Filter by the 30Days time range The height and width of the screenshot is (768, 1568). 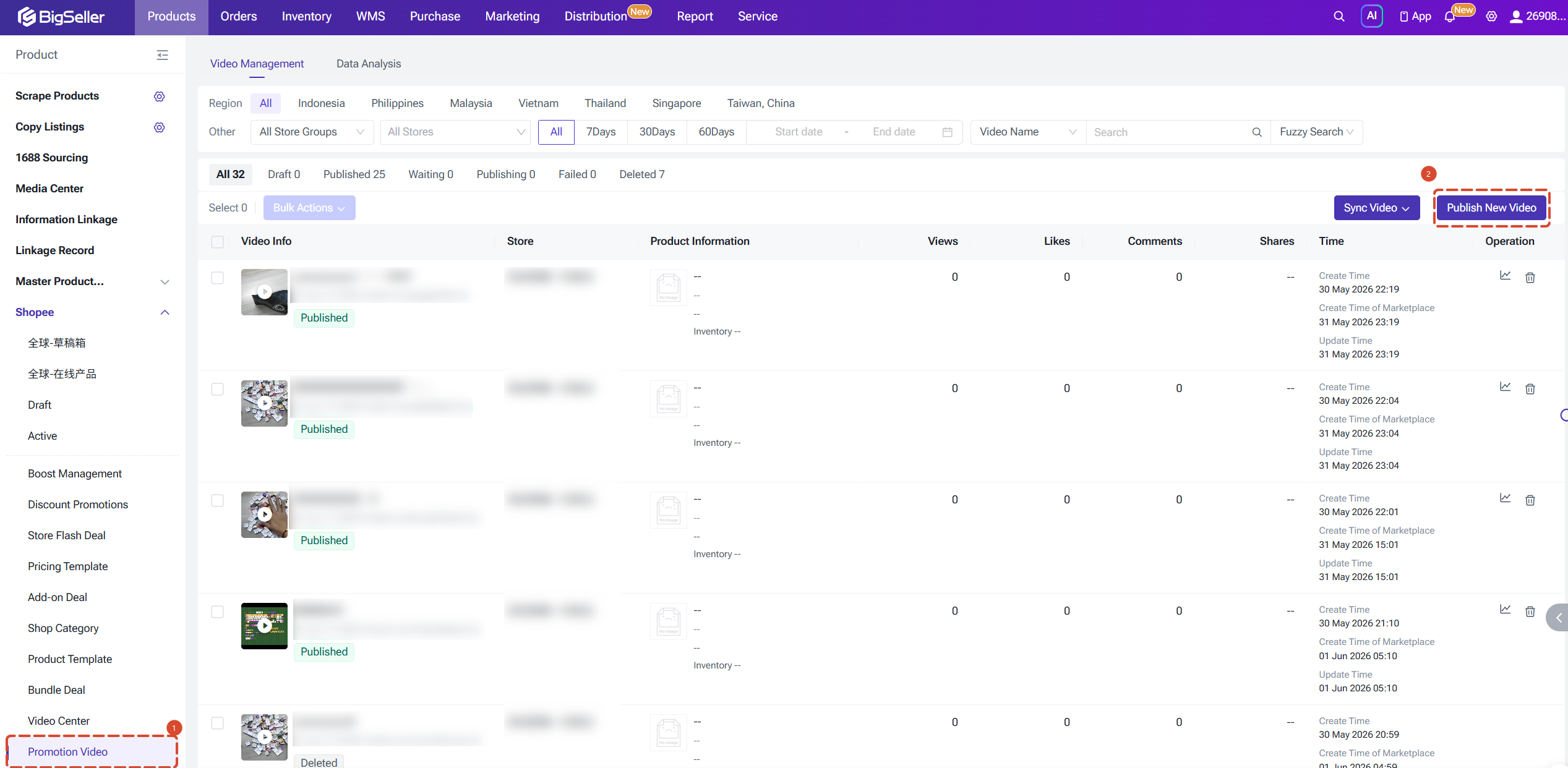click(x=657, y=132)
